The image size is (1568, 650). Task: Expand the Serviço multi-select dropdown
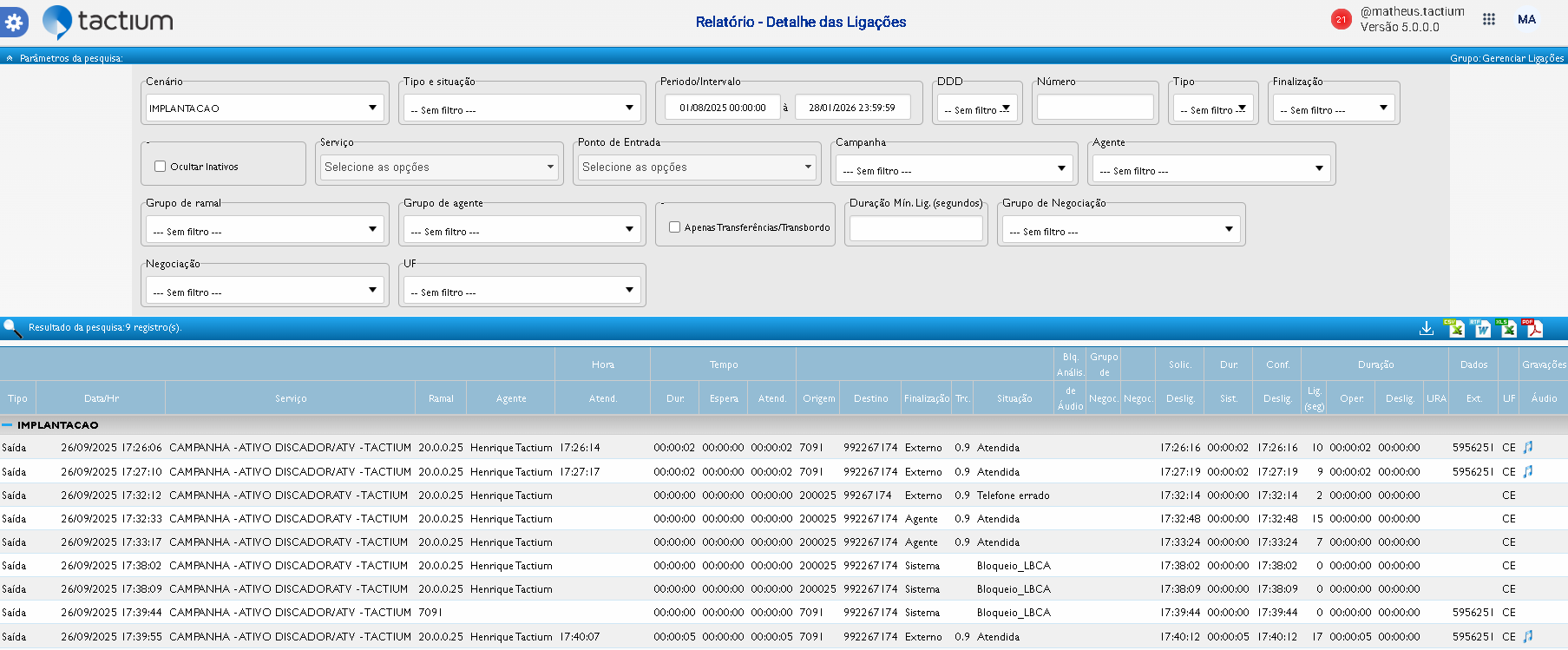point(439,167)
